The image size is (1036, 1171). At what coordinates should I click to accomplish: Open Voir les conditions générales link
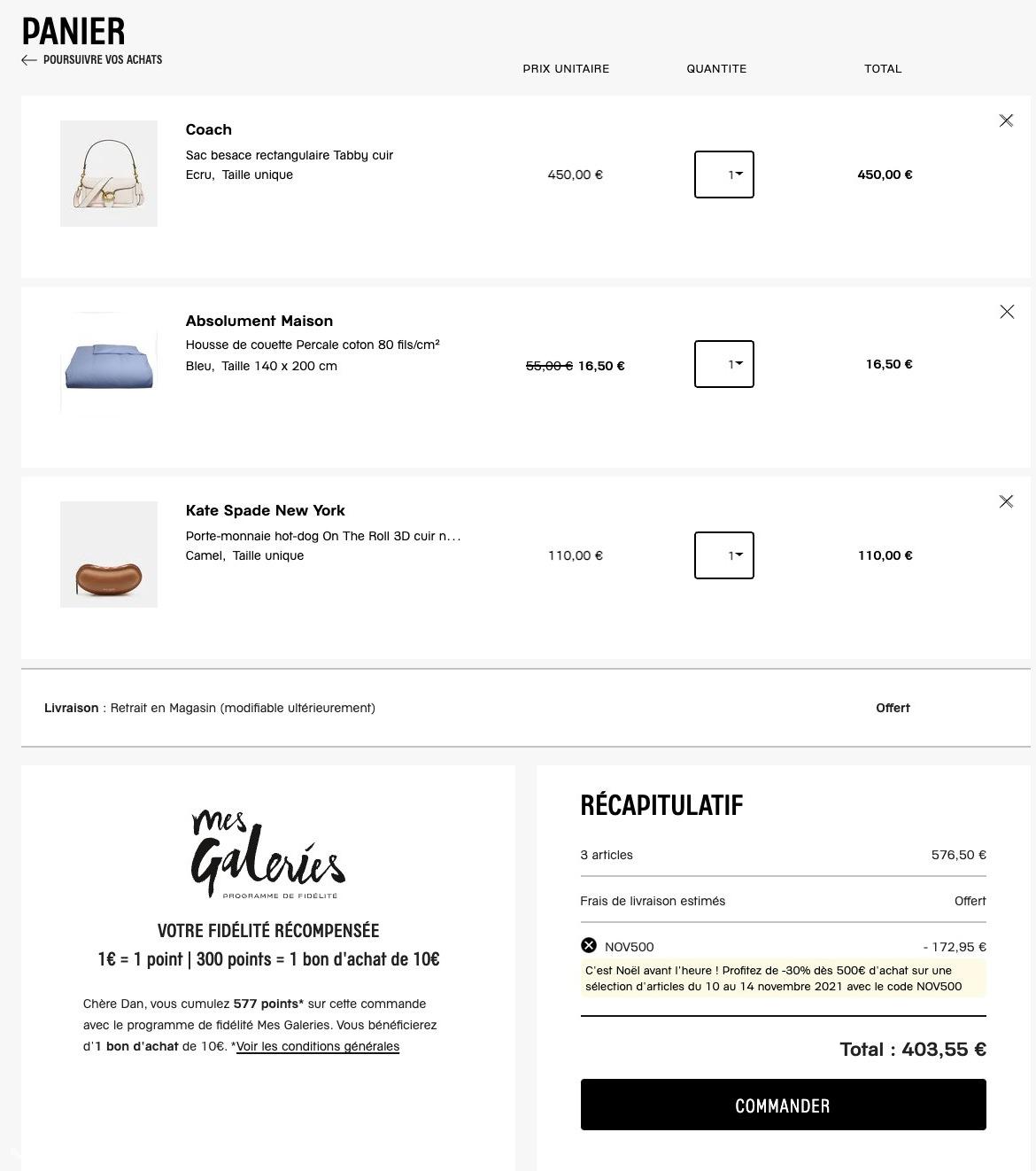click(318, 1046)
